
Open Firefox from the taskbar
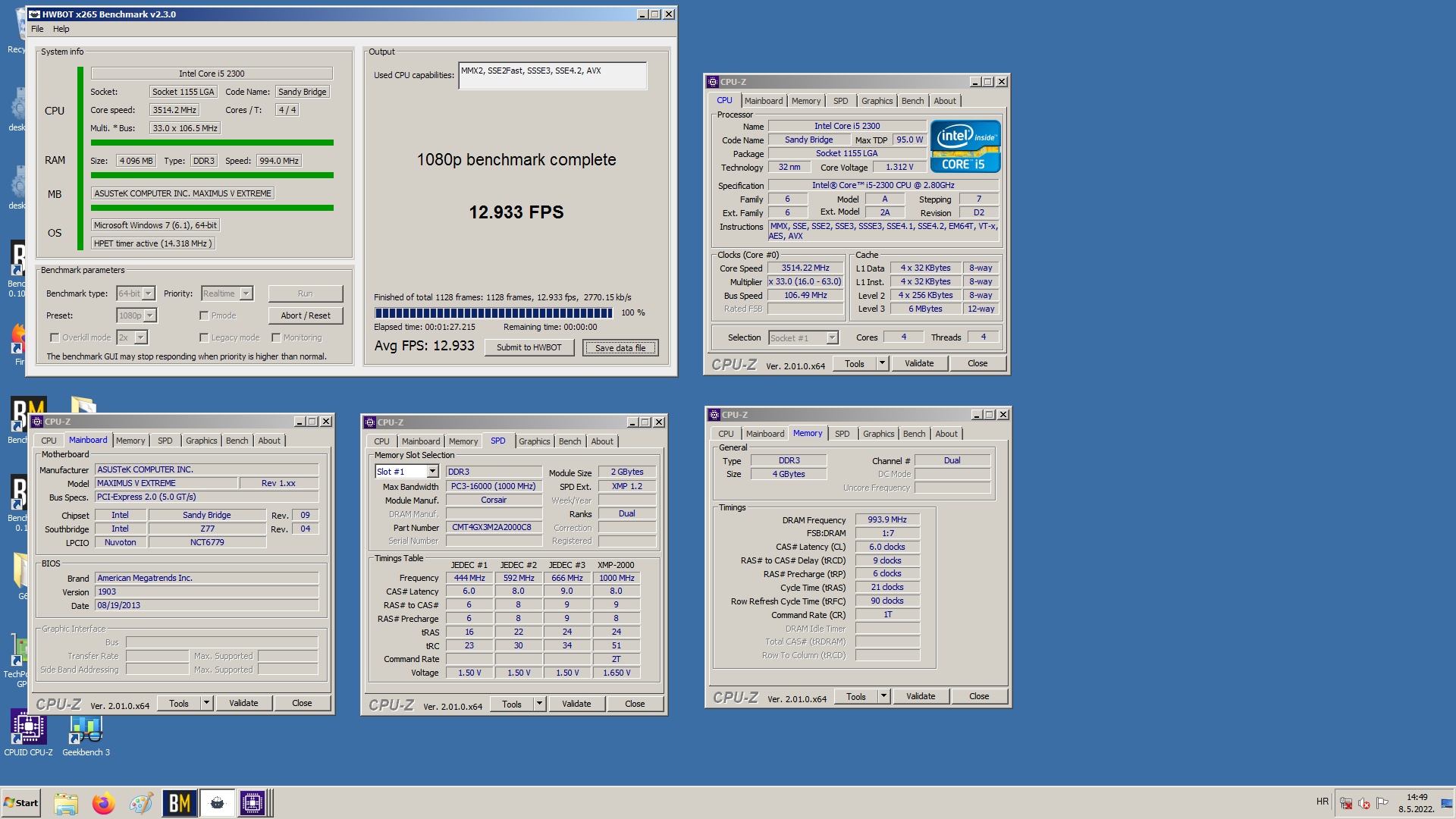coord(103,803)
